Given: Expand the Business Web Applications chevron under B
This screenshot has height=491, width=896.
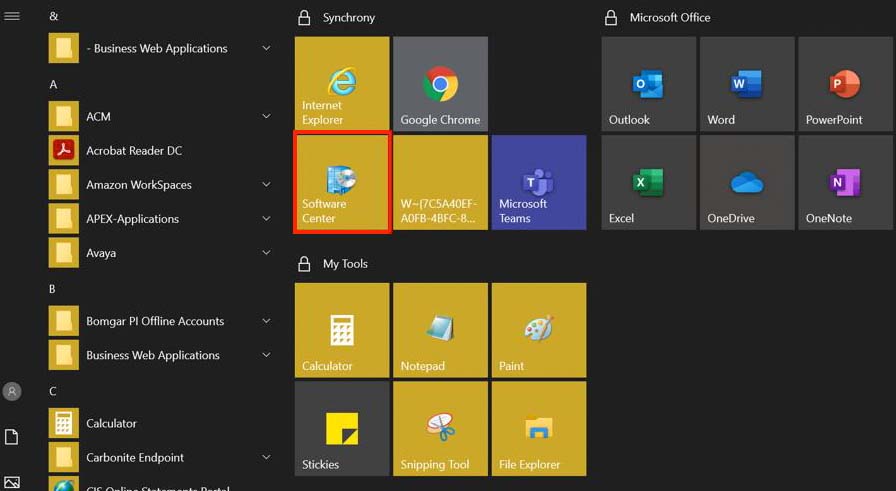Looking at the screenshot, I should (x=266, y=355).
